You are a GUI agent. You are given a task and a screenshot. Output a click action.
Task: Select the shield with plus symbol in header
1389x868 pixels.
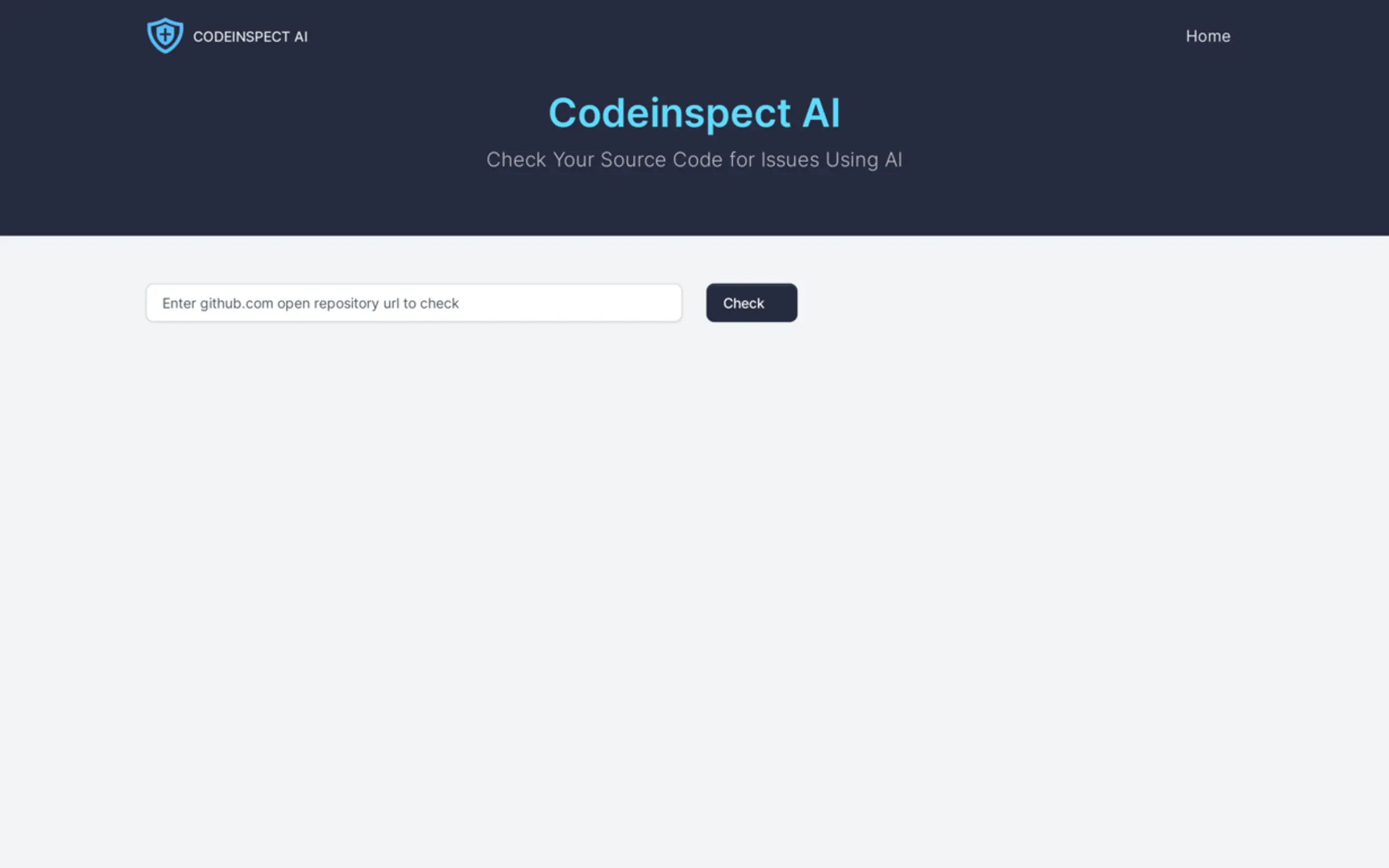click(165, 36)
